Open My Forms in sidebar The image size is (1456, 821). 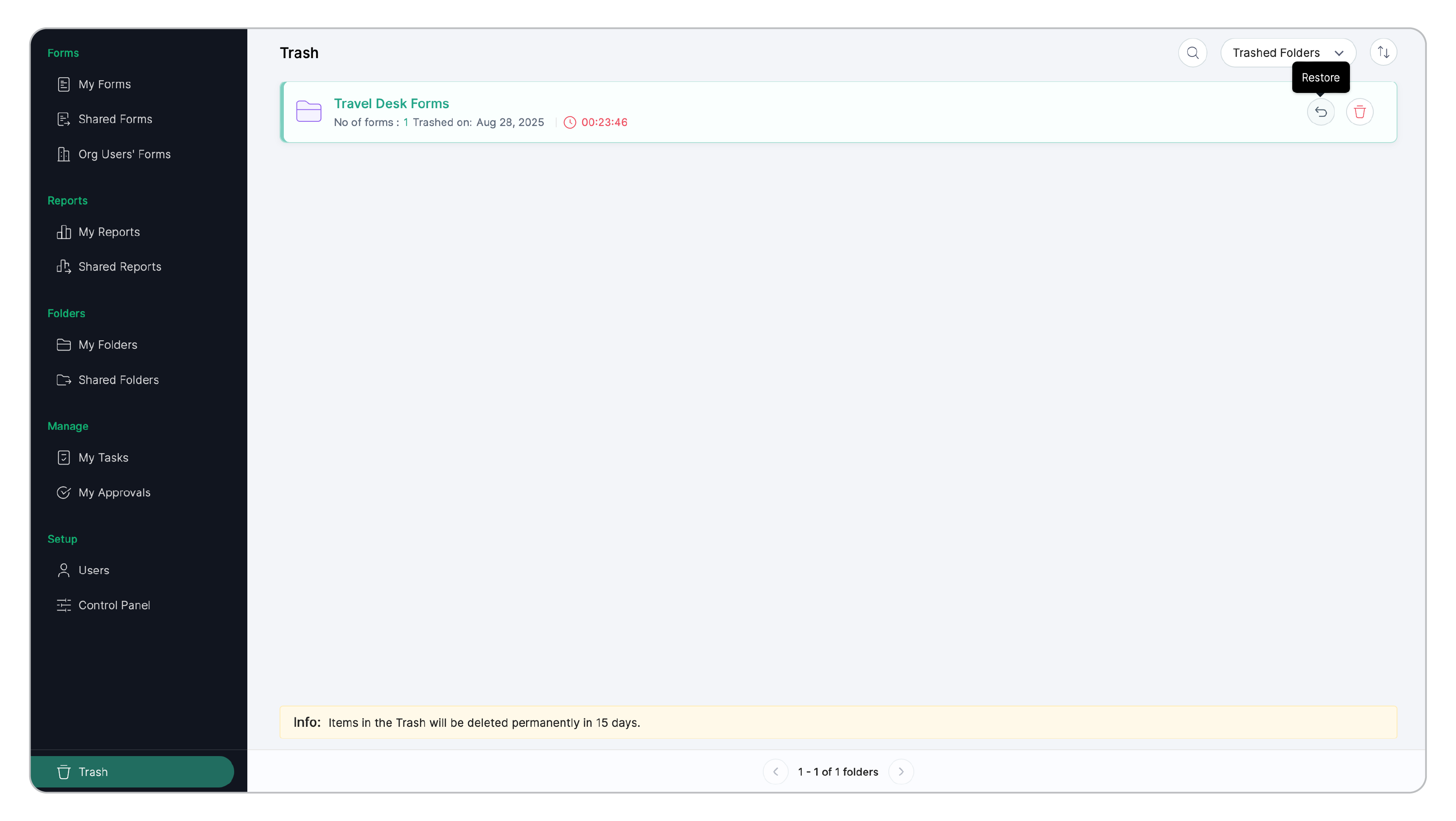click(x=104, y=84)
